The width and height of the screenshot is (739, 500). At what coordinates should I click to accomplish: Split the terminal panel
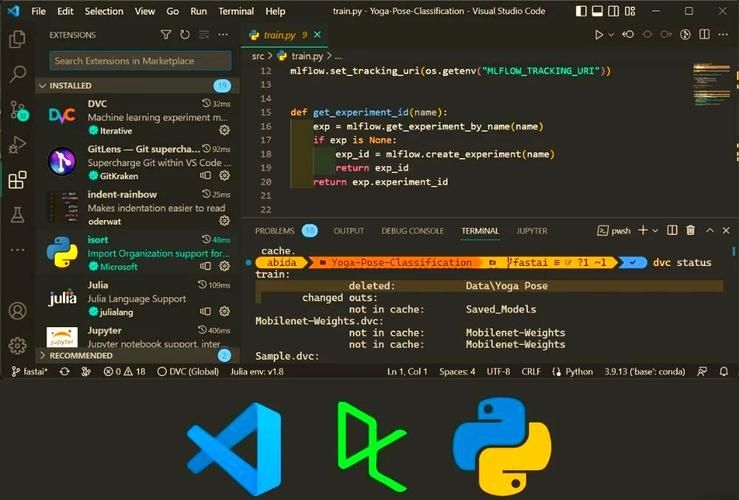tap(671, 231)
